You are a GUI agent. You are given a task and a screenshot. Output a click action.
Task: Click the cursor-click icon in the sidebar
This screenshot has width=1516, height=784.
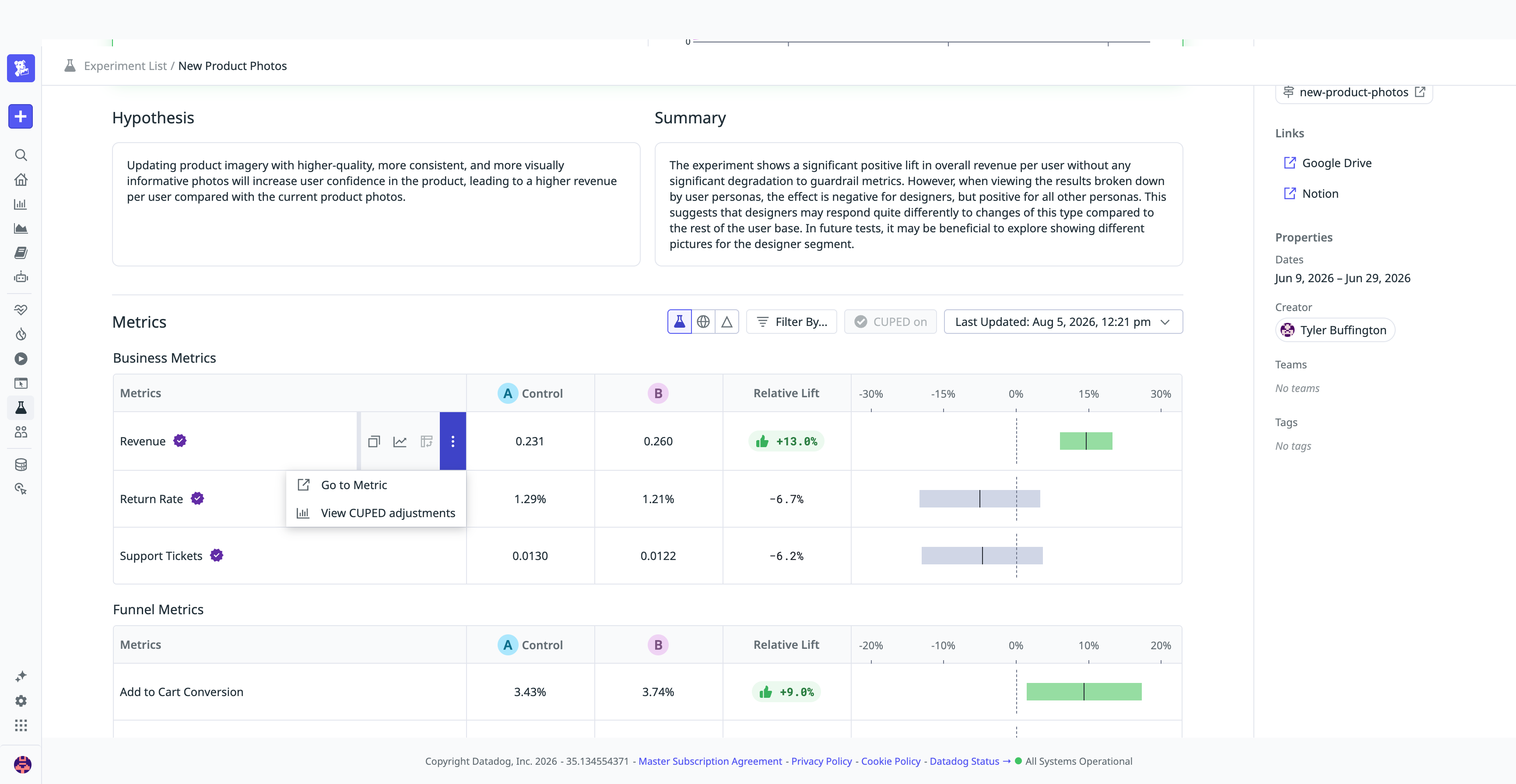(21, 489)
